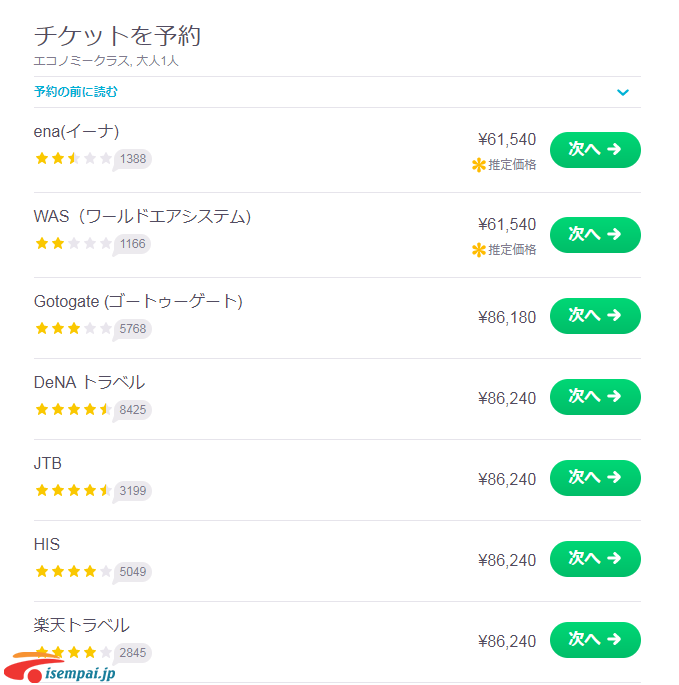
Task: Click 次へ button for DeNA トラベル
Action: click(x=595, y=397)
